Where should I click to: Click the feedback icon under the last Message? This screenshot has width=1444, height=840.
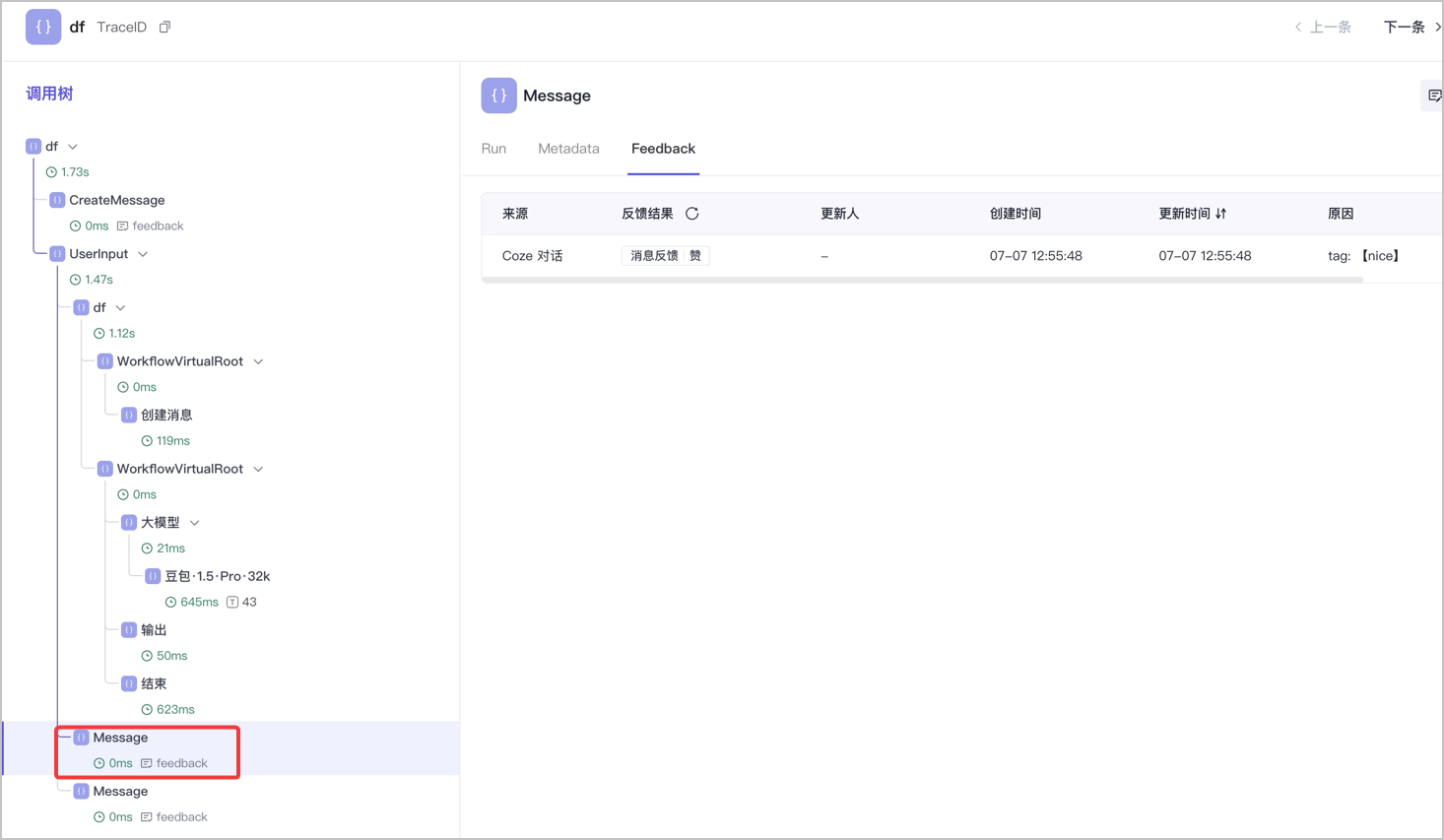[146, 817]
